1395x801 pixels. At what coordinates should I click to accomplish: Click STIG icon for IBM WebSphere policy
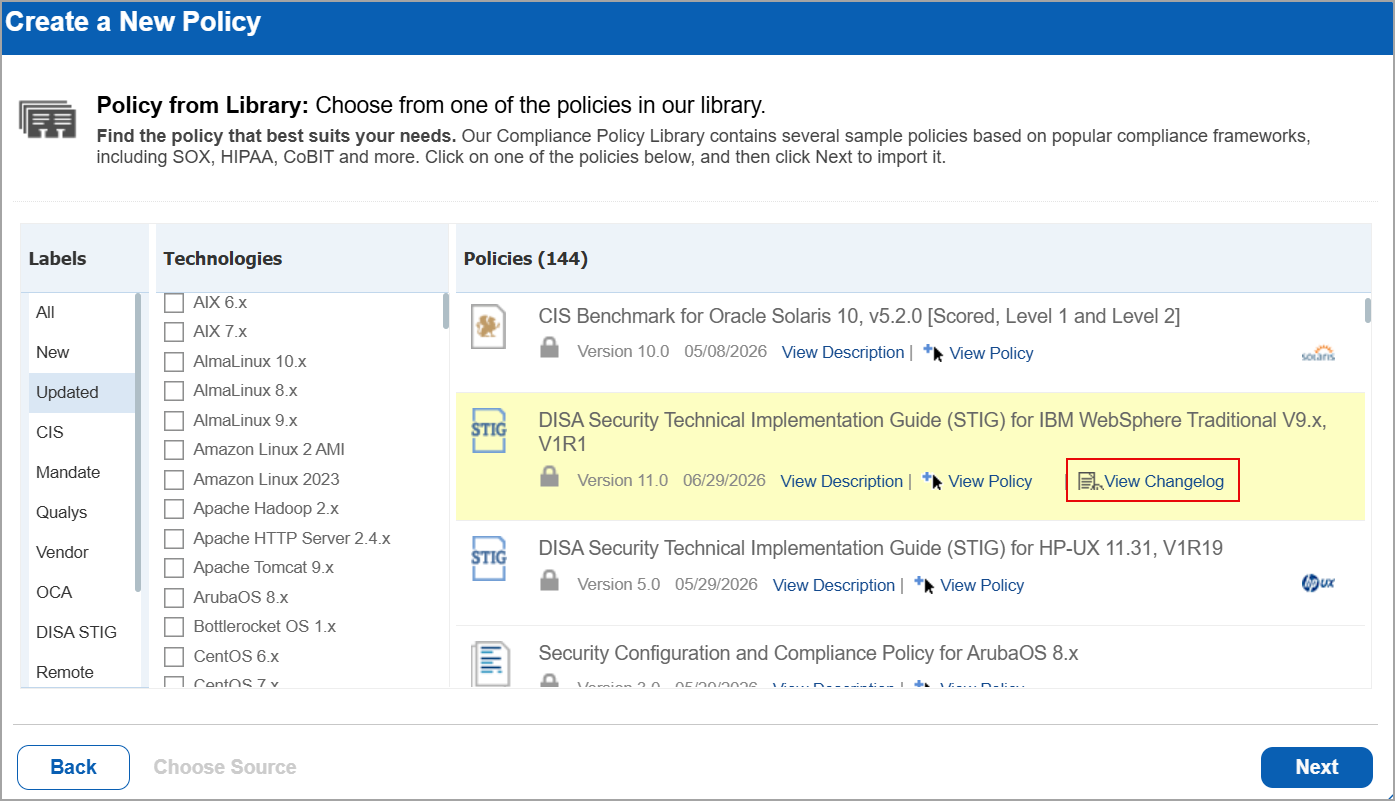[488, 431]
